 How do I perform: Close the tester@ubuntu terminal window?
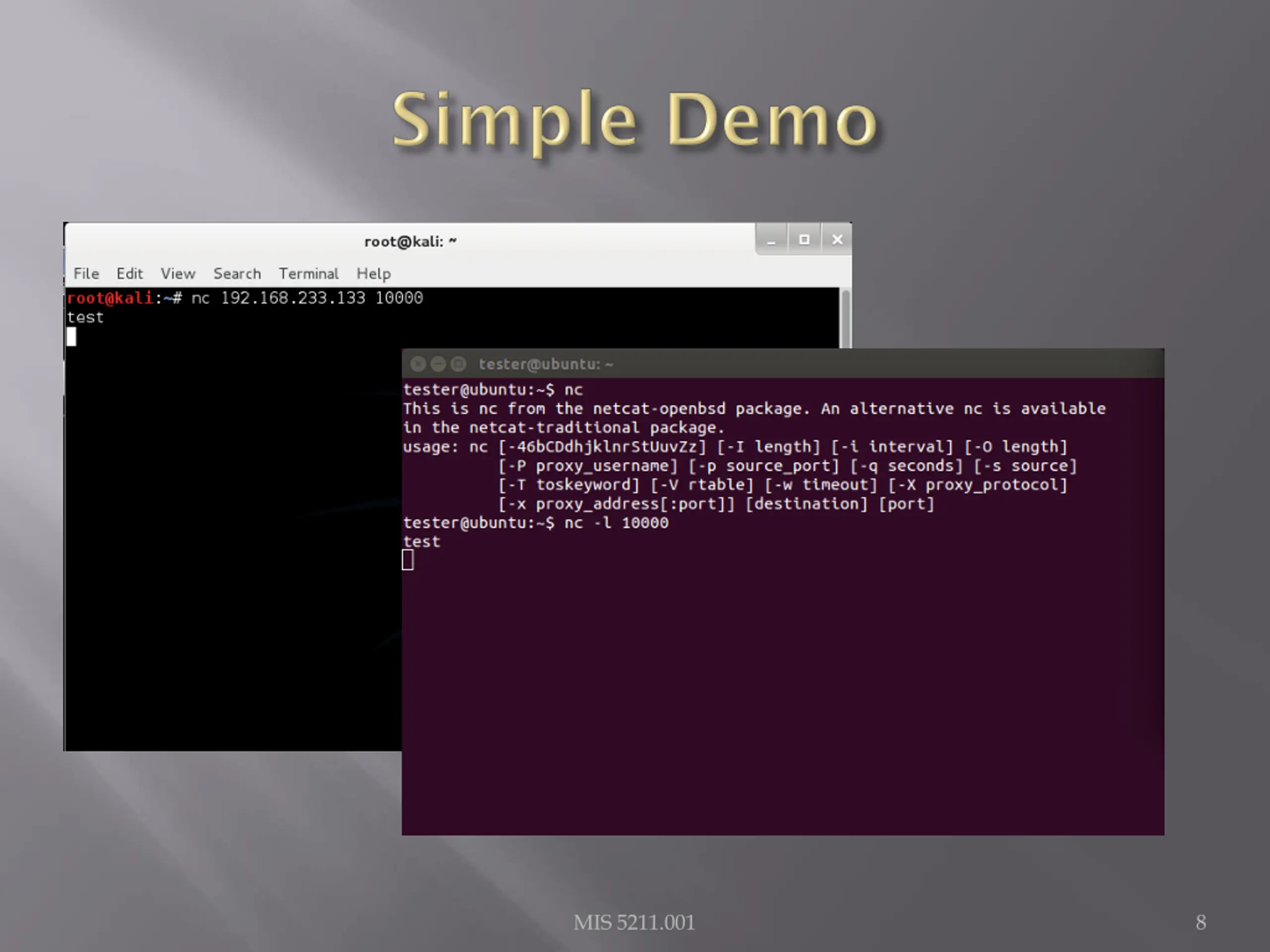418,364
